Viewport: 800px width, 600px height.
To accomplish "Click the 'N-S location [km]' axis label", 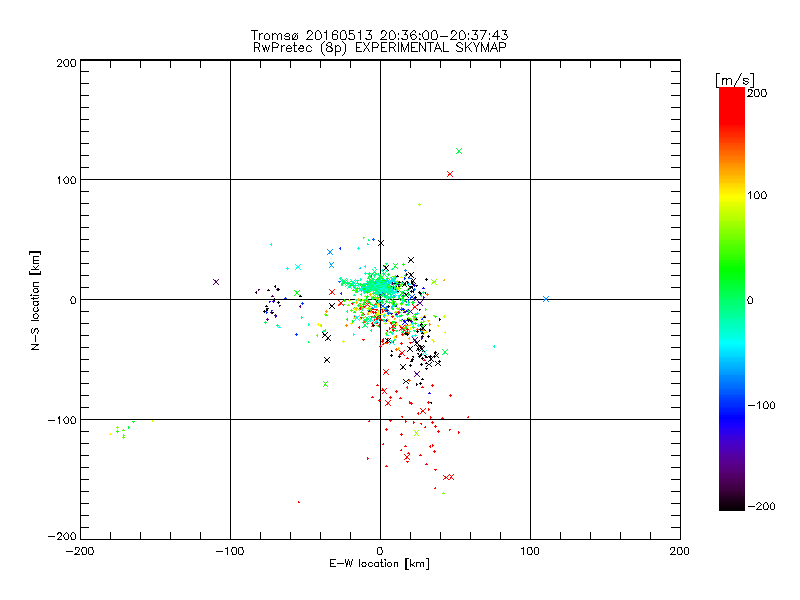I will tap(35, 301).
